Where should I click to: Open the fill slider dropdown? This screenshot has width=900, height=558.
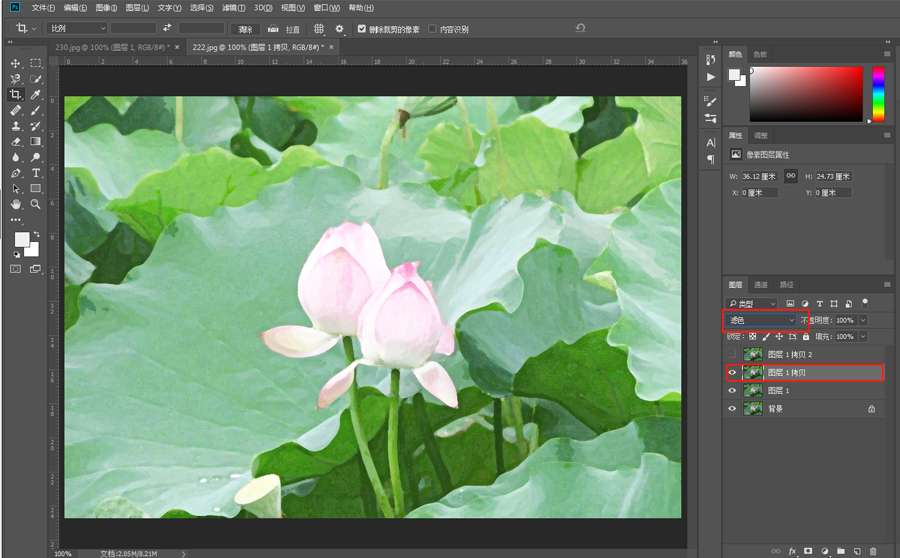(863, 336)
